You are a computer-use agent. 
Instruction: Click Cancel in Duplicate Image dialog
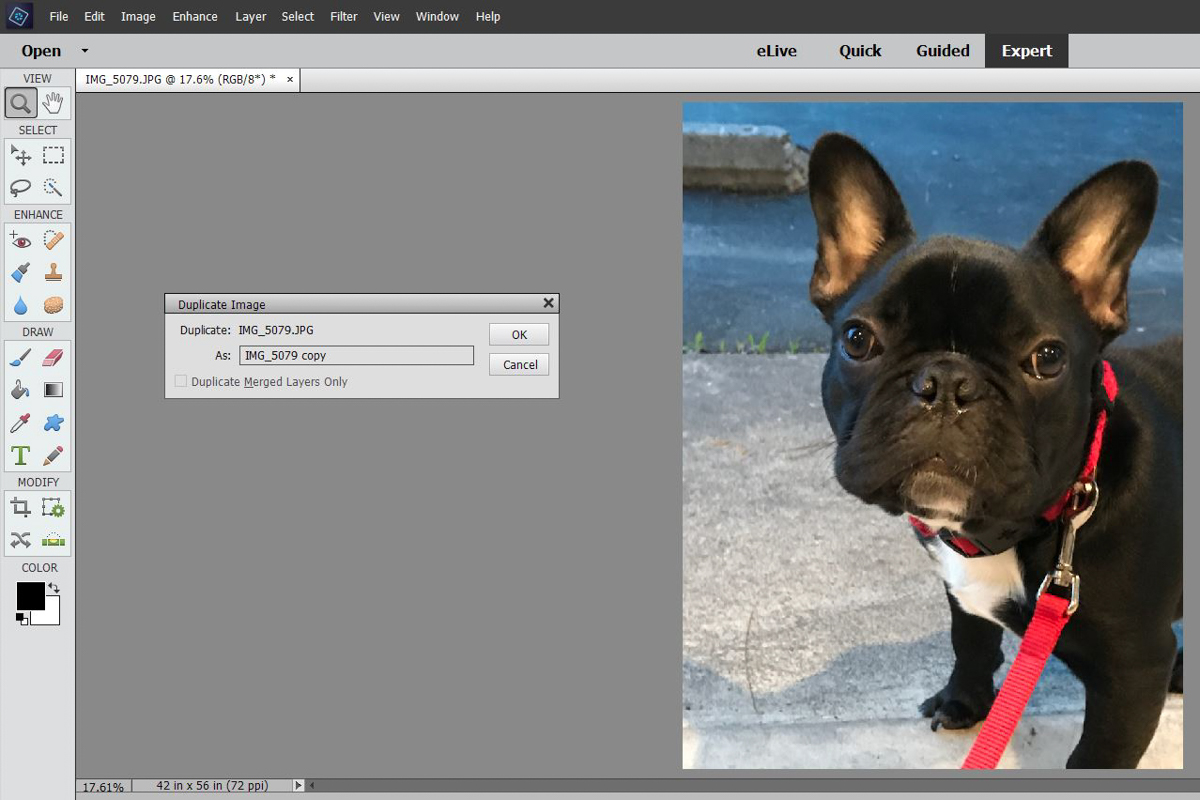tap(519, 365)
